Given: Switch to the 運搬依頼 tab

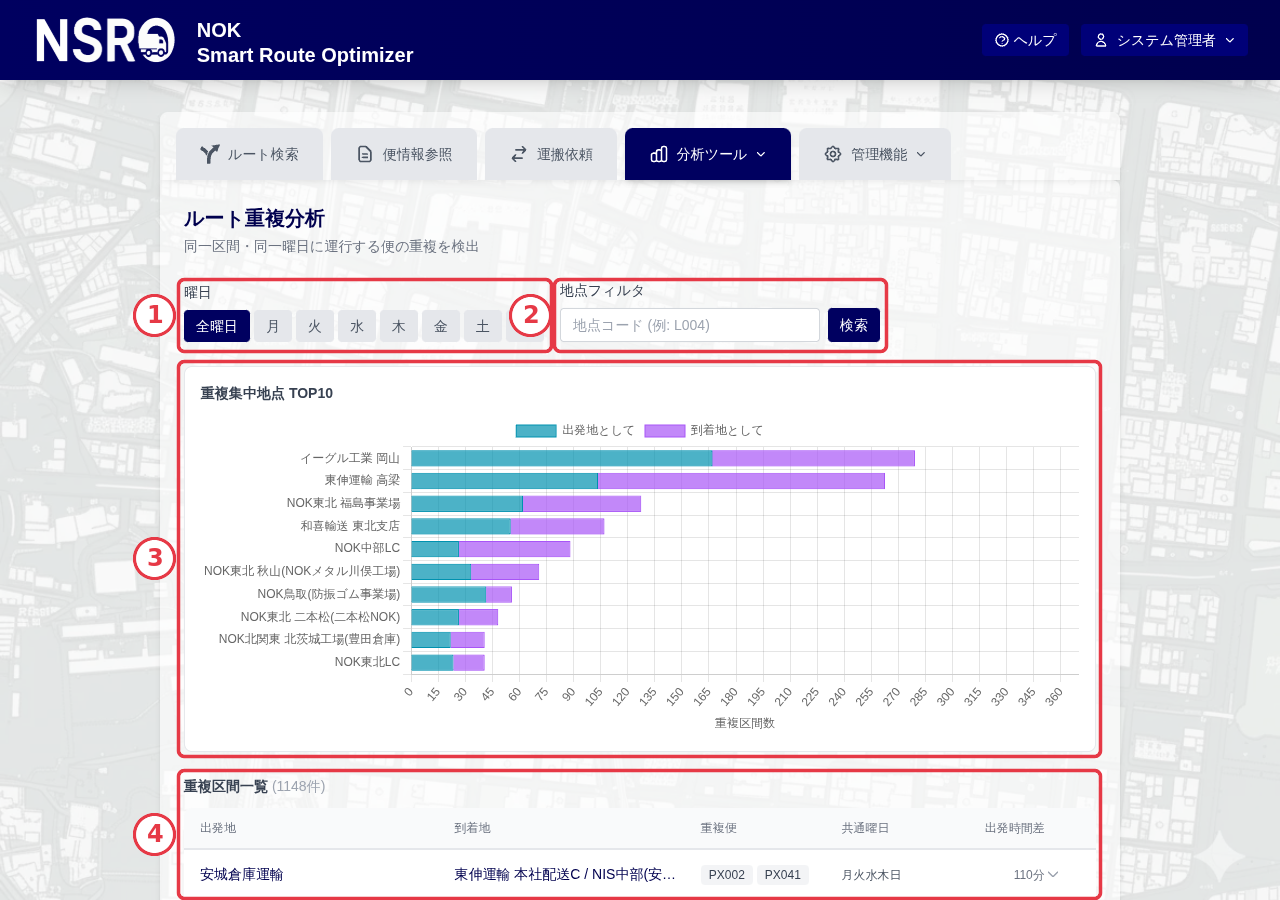Looking at the screenshot, I should [x=551, y=154].
